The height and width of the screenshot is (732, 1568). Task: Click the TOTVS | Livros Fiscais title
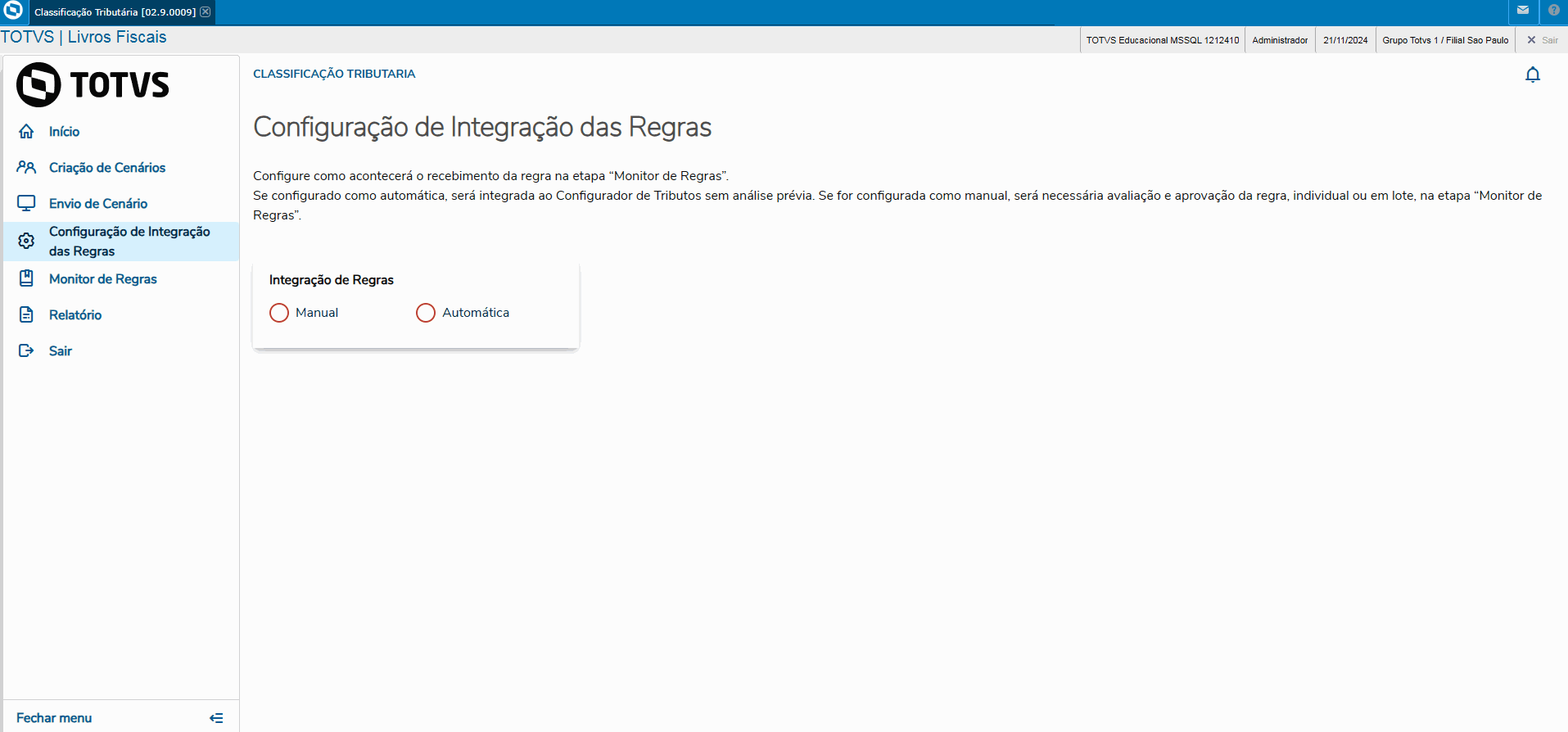[84, 37]
